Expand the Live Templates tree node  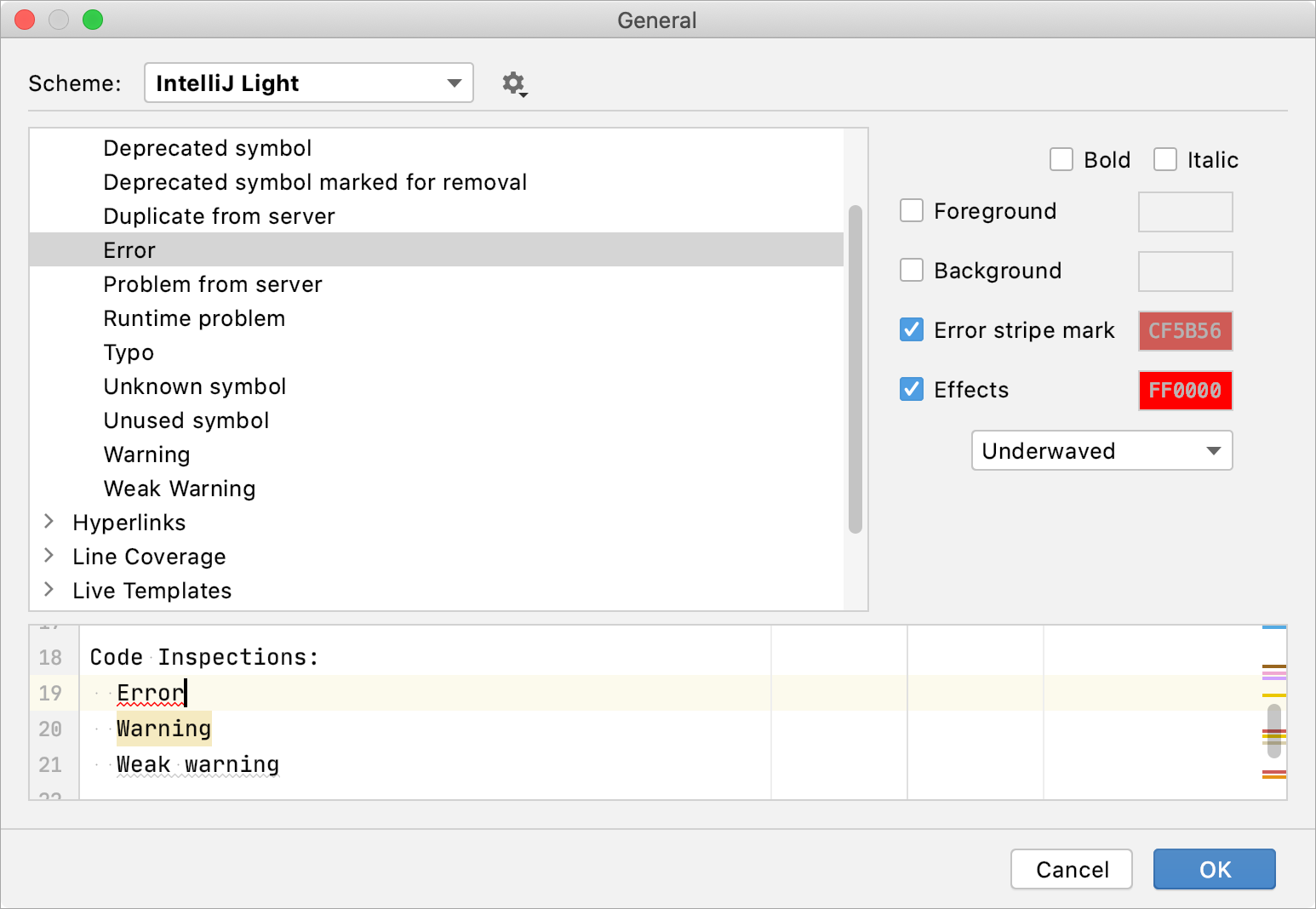(49, 590)
